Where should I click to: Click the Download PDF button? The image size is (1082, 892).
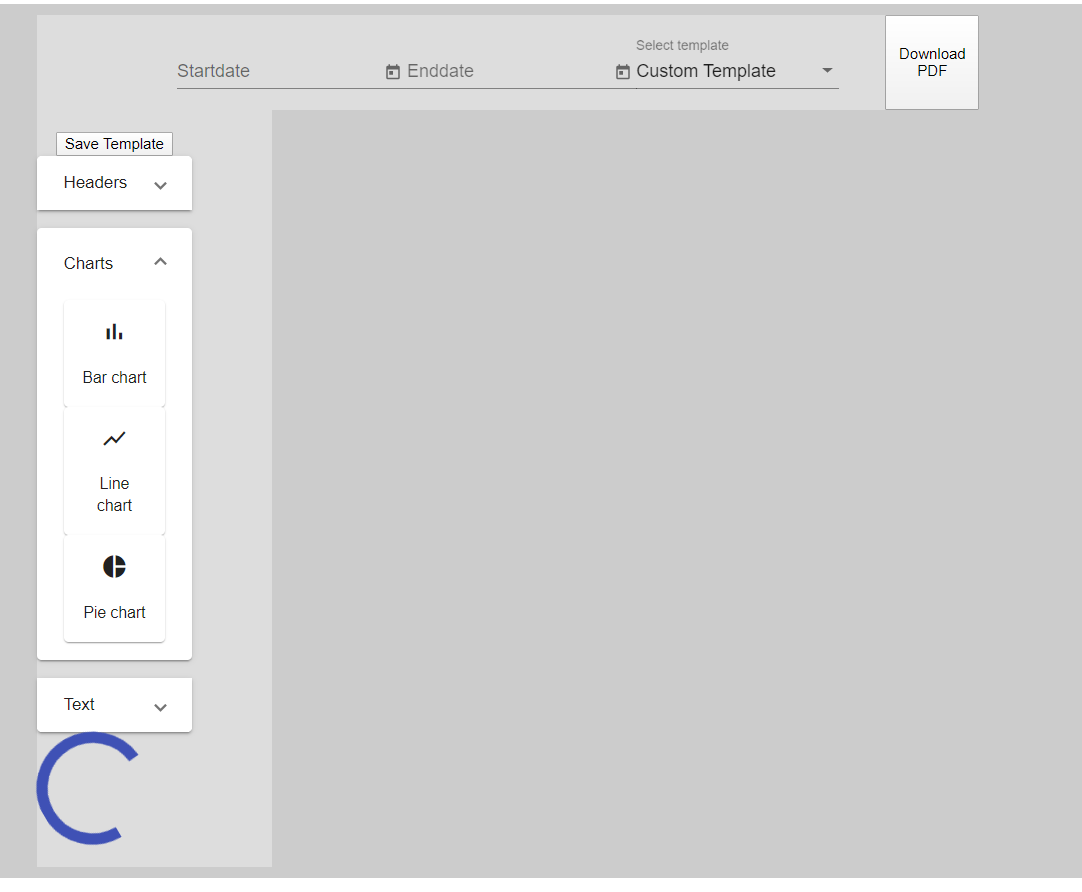[x=931, y=62]
